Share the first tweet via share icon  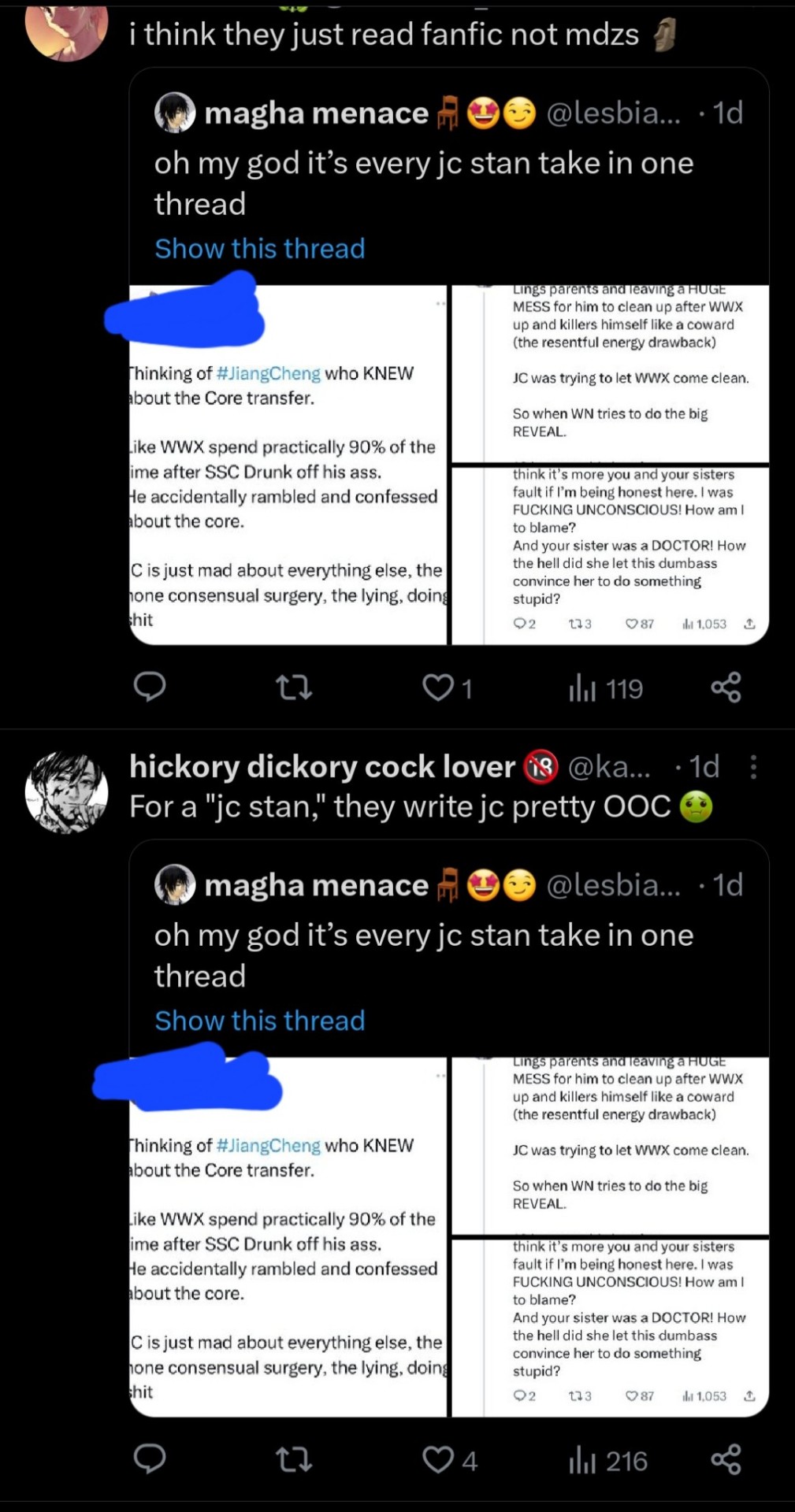726,687
